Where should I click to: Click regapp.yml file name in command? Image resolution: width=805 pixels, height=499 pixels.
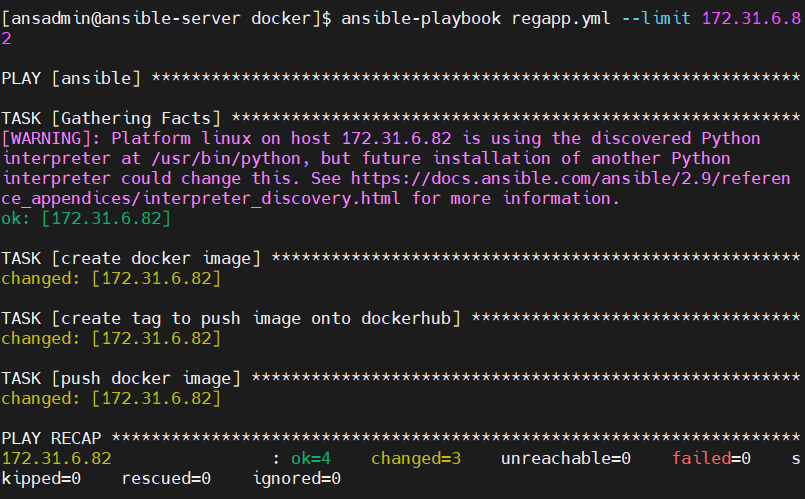(561, 19)
